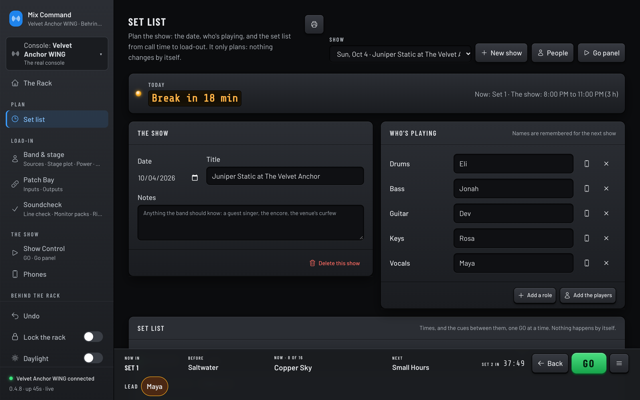Click the phone icon in the Drums row

587,164
